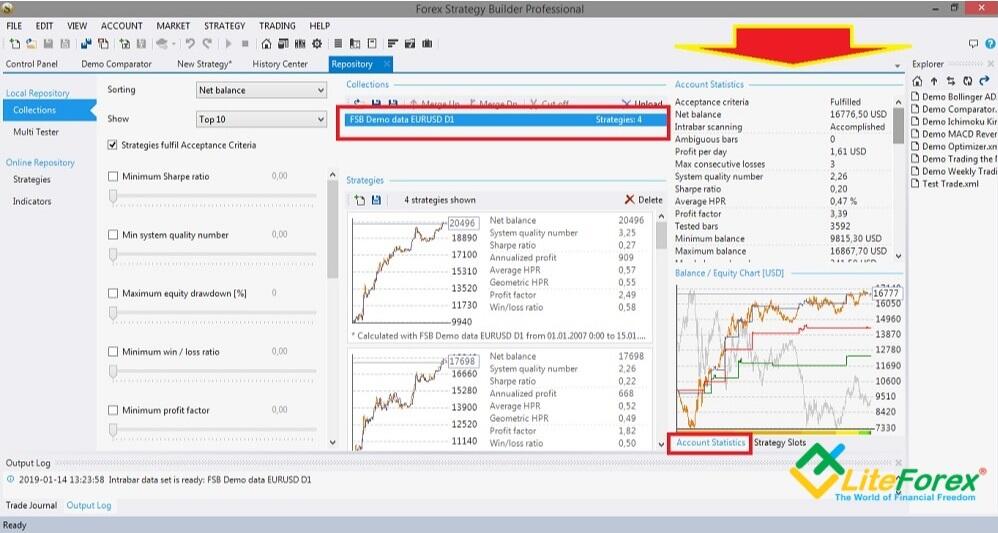
Task: Select the strategy chart with net balance 17698
Action: pos(416,400)
